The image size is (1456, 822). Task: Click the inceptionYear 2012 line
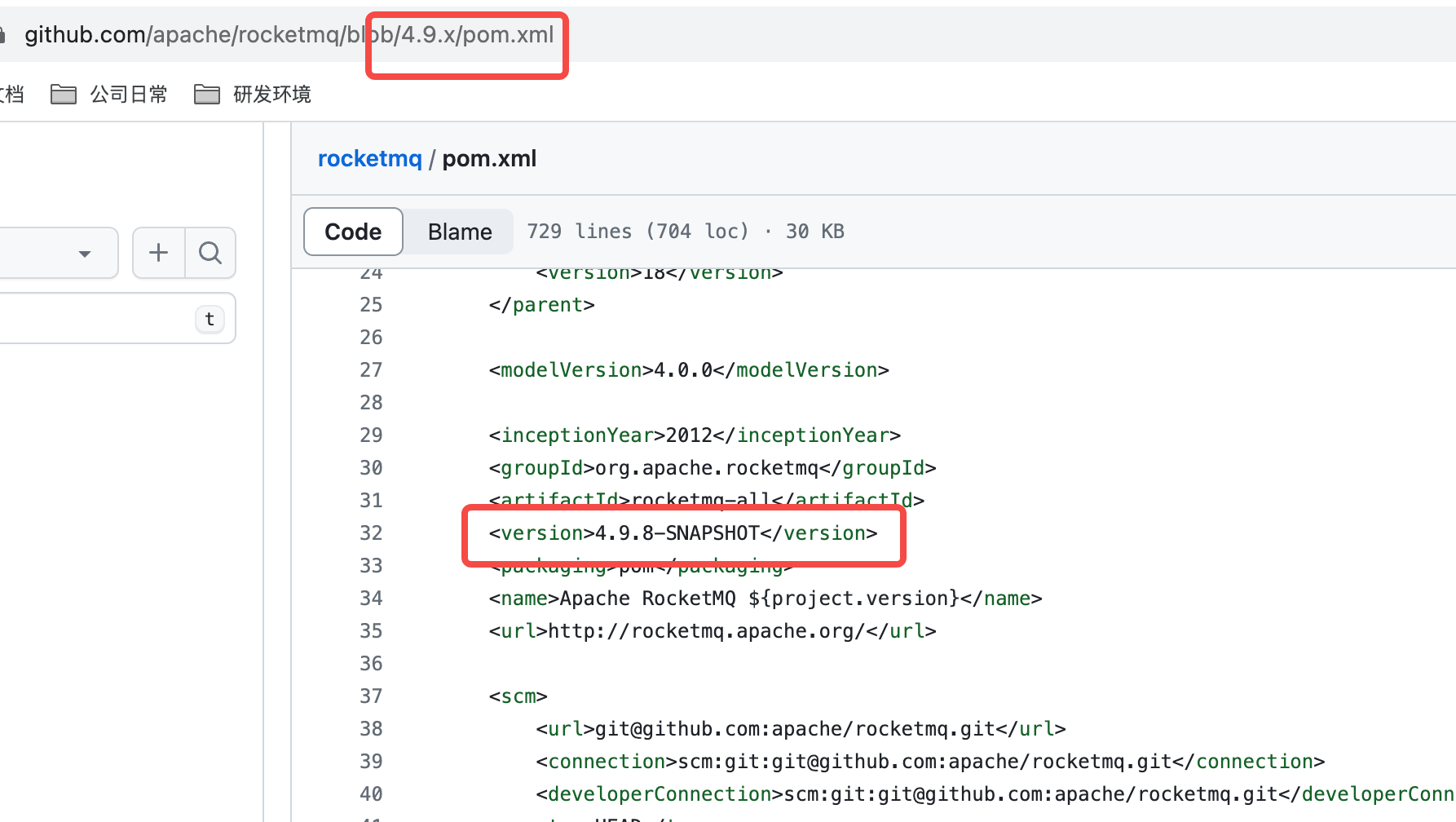point(695,435)
